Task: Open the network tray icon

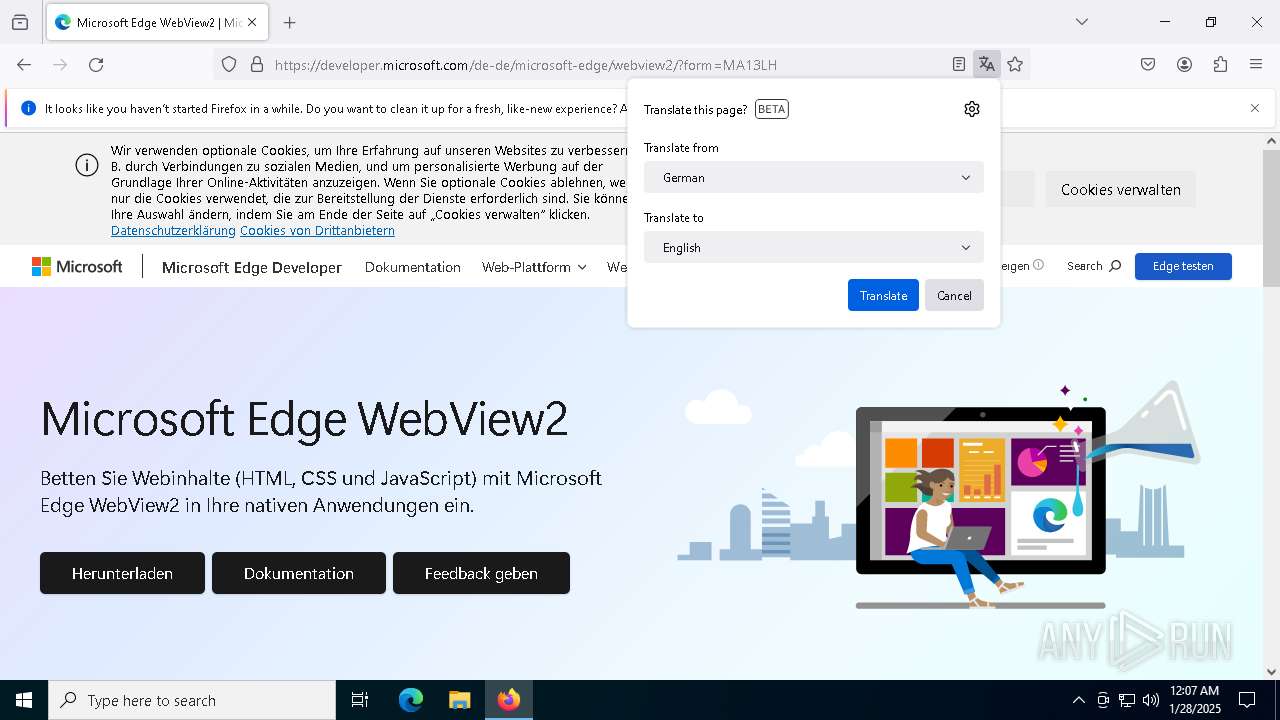Action: click(x=1127, y=700)
